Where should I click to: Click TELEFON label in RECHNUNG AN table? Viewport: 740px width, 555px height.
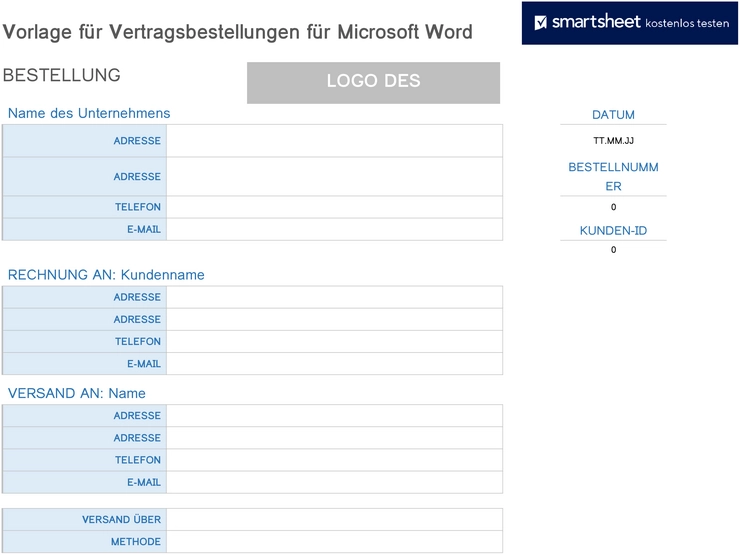click(x=138, y=342)
